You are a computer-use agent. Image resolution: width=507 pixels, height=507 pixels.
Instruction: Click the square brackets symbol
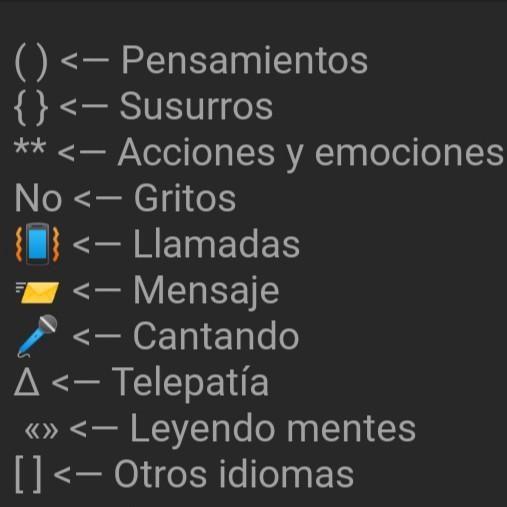[x=29, y=475]
